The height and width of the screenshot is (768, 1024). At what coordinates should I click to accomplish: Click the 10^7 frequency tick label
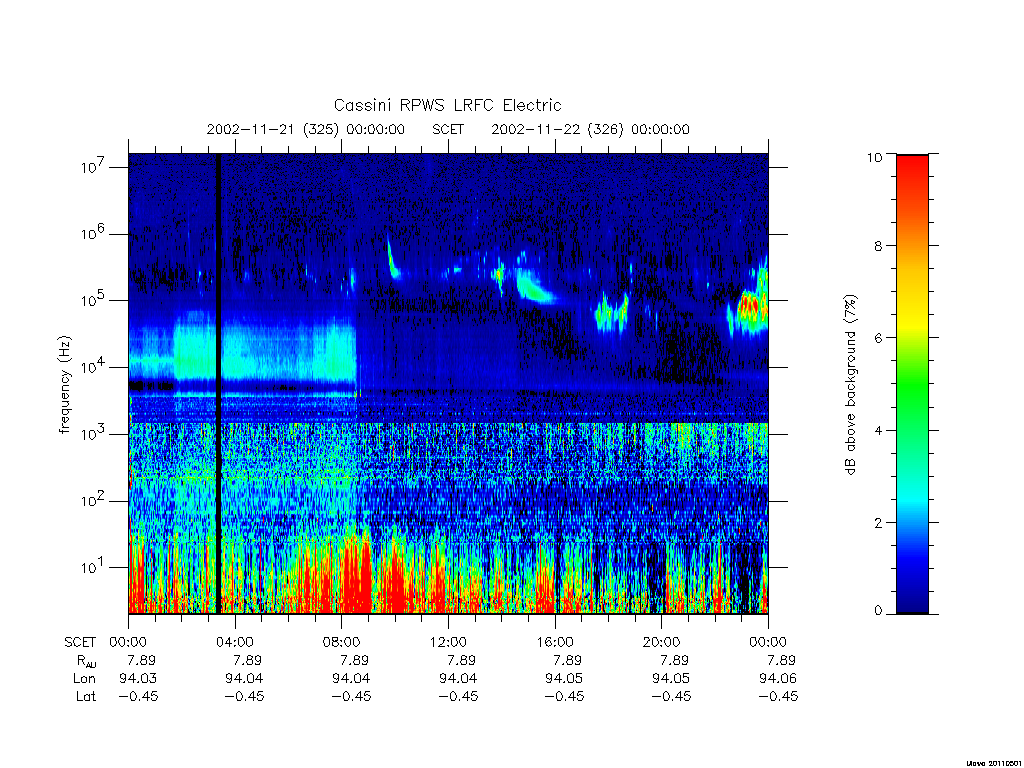coord(94,166)
